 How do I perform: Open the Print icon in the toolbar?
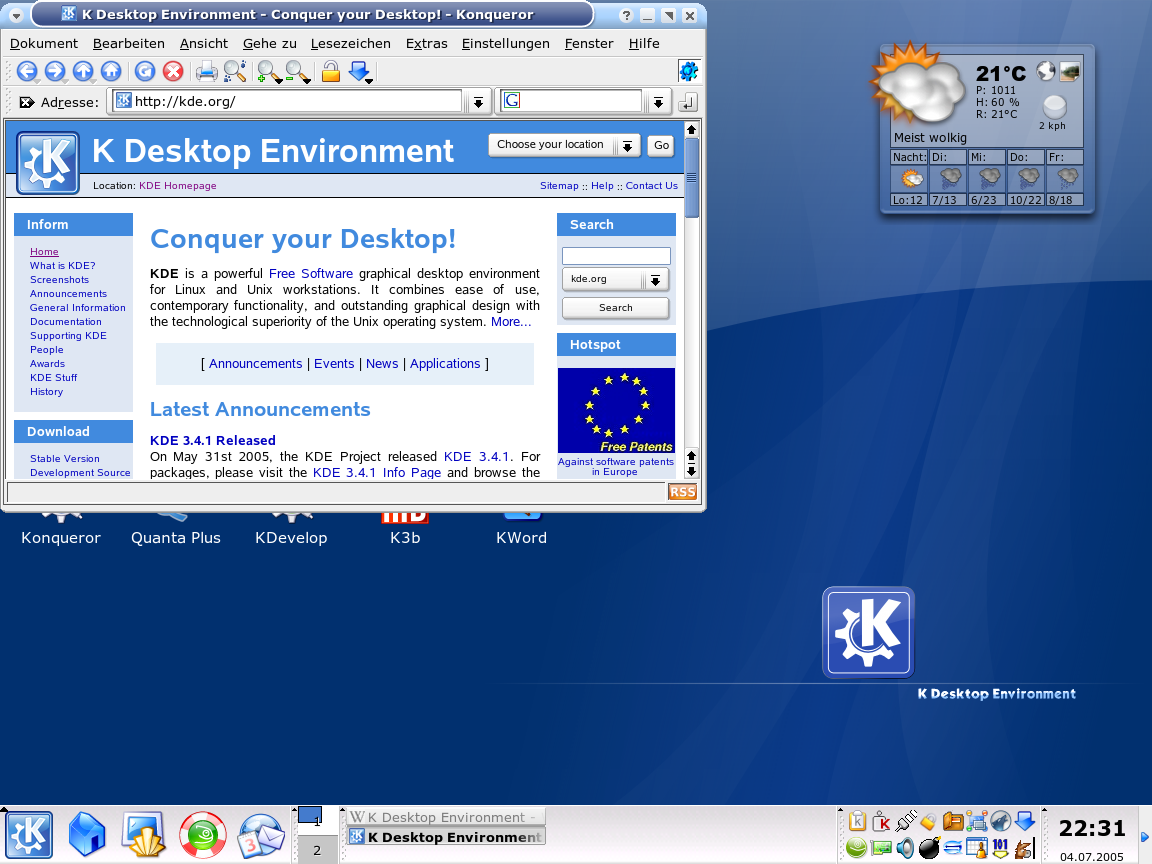[206, 71]
